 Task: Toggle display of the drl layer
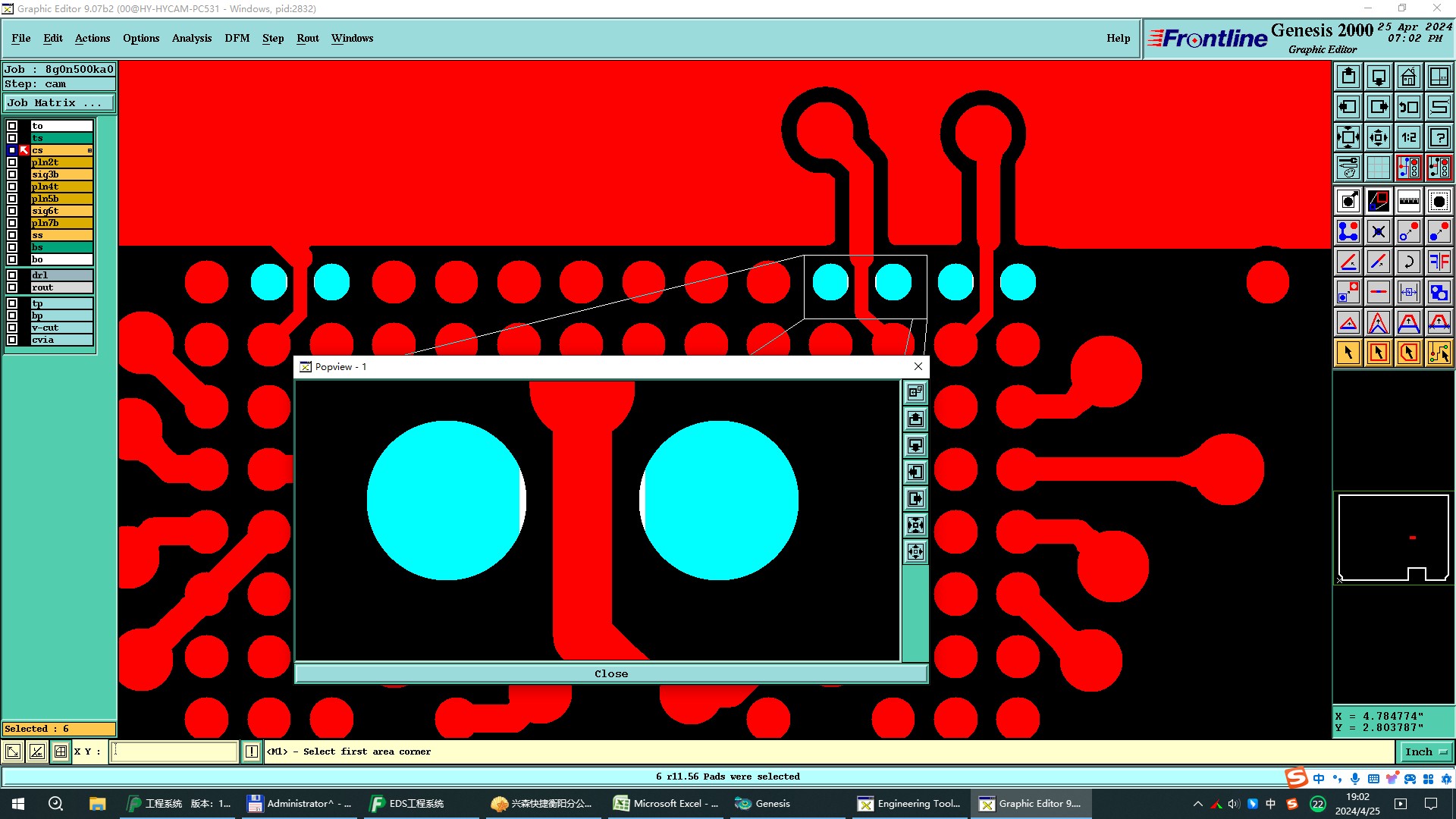(12, 275)
